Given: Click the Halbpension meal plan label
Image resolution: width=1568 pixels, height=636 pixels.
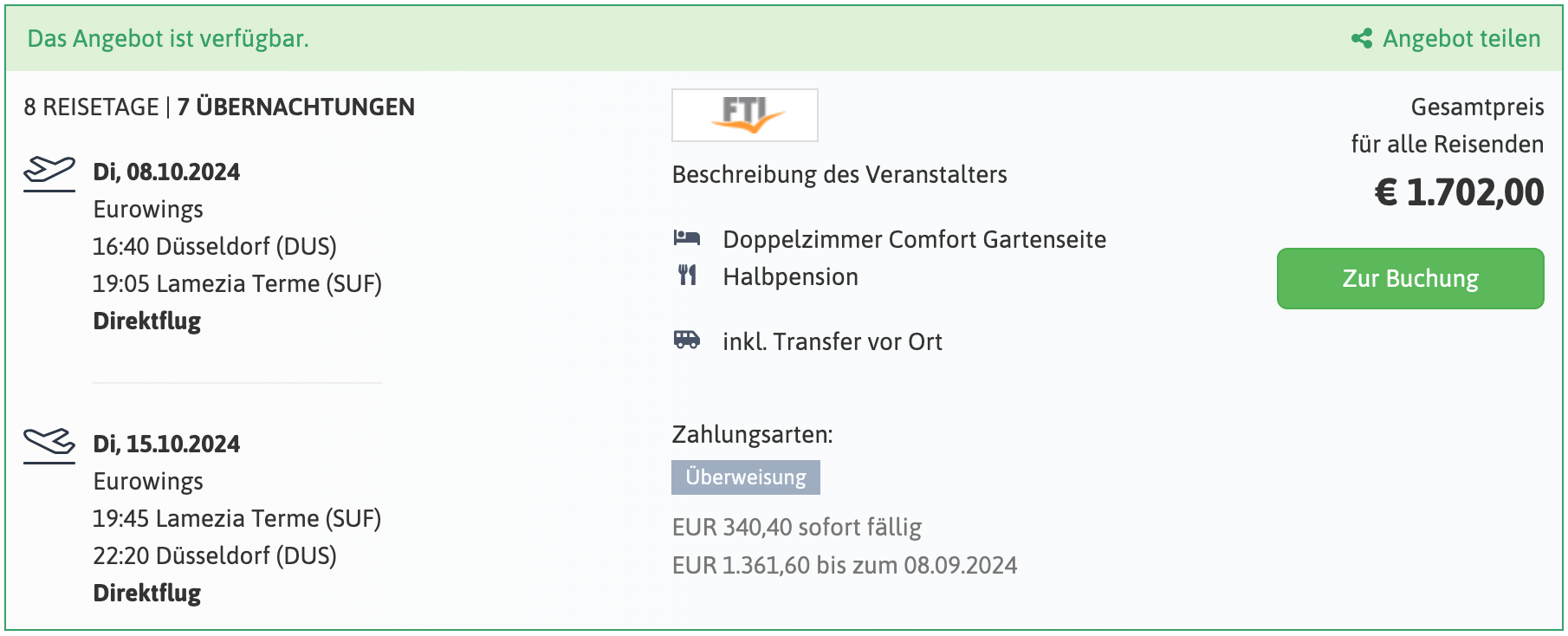Looking at the screenshot, I should (x=791, y=276).
